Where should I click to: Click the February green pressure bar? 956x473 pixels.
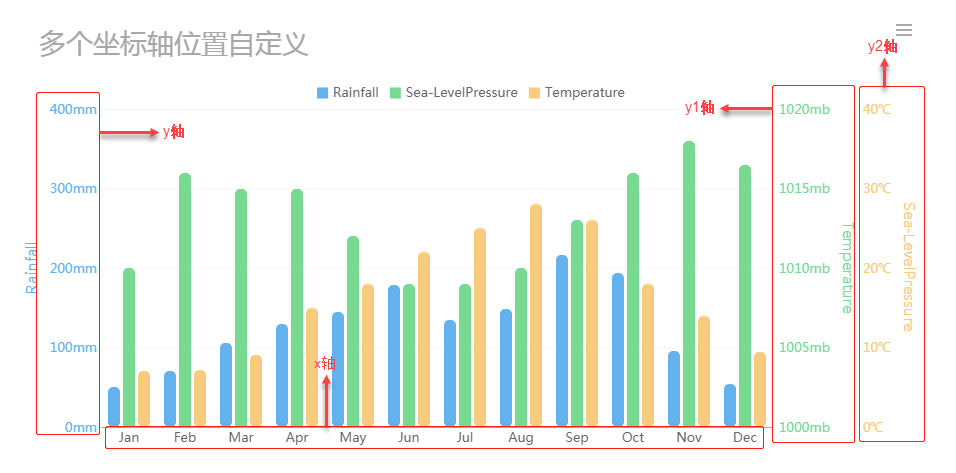coord(185,300)
